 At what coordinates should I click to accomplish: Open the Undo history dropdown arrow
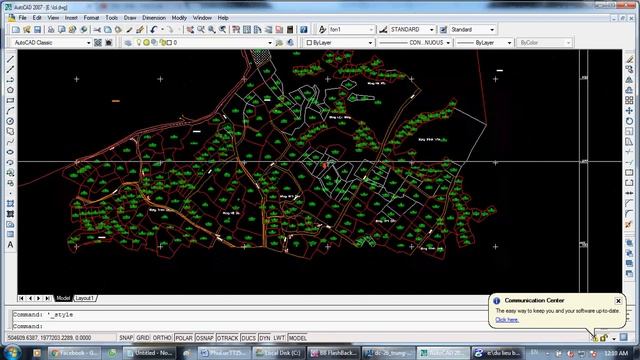tap(162, 29)
